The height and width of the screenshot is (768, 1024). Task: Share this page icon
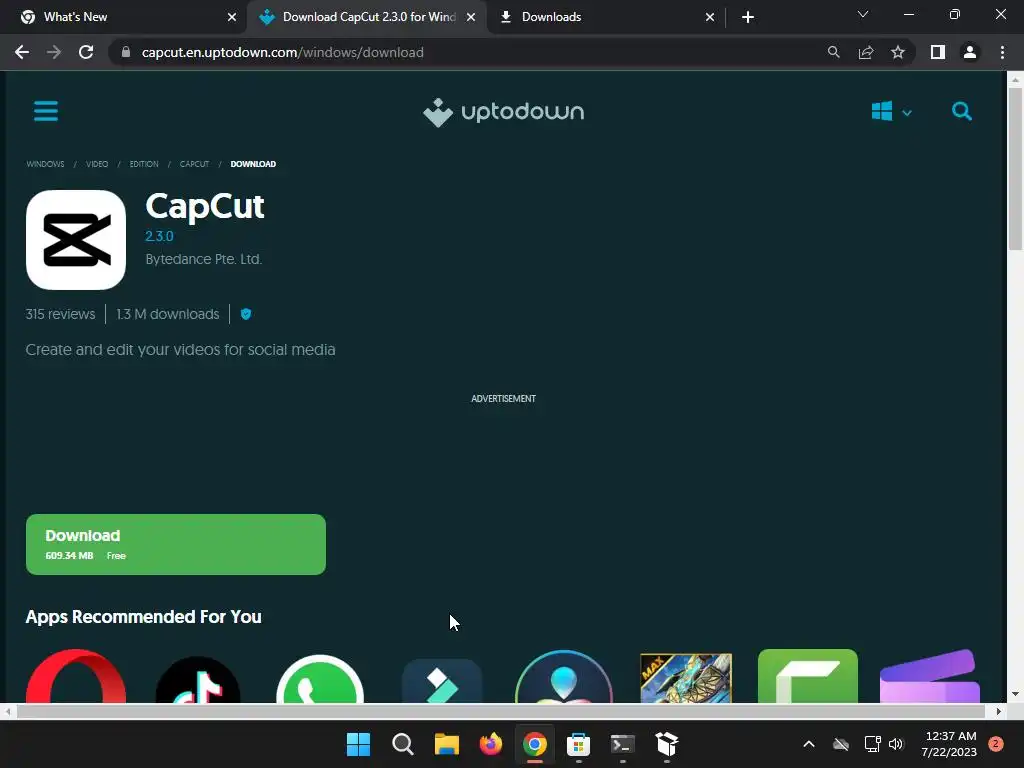pos(866,52)
